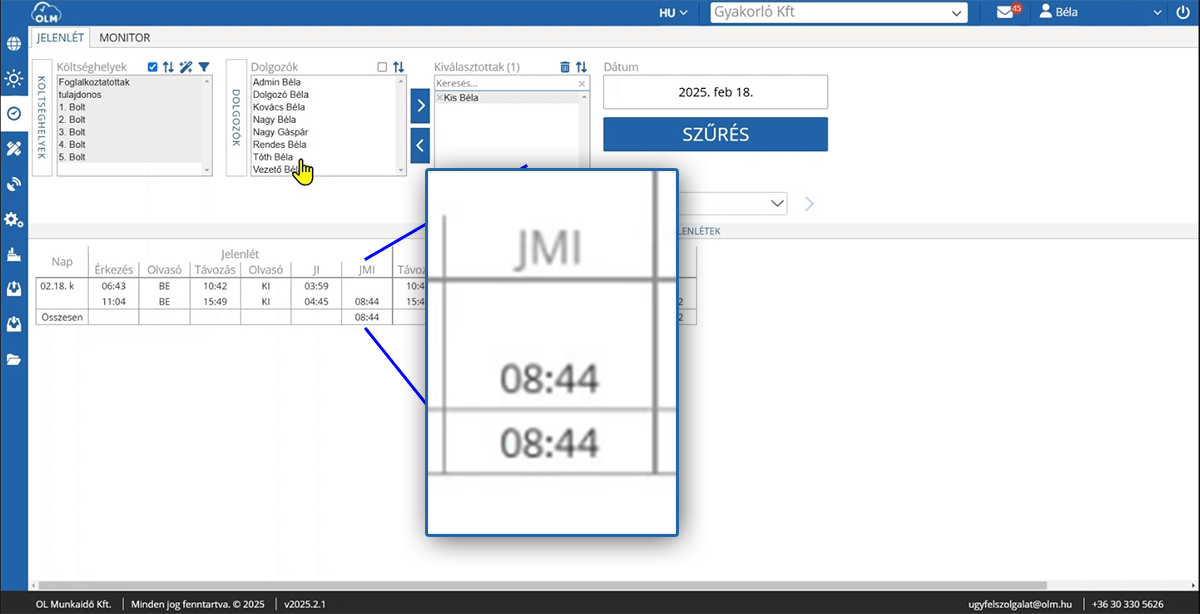Click the SZŰRÉS filter button
The image size is (1200, 614).
[x=715, y=134]
